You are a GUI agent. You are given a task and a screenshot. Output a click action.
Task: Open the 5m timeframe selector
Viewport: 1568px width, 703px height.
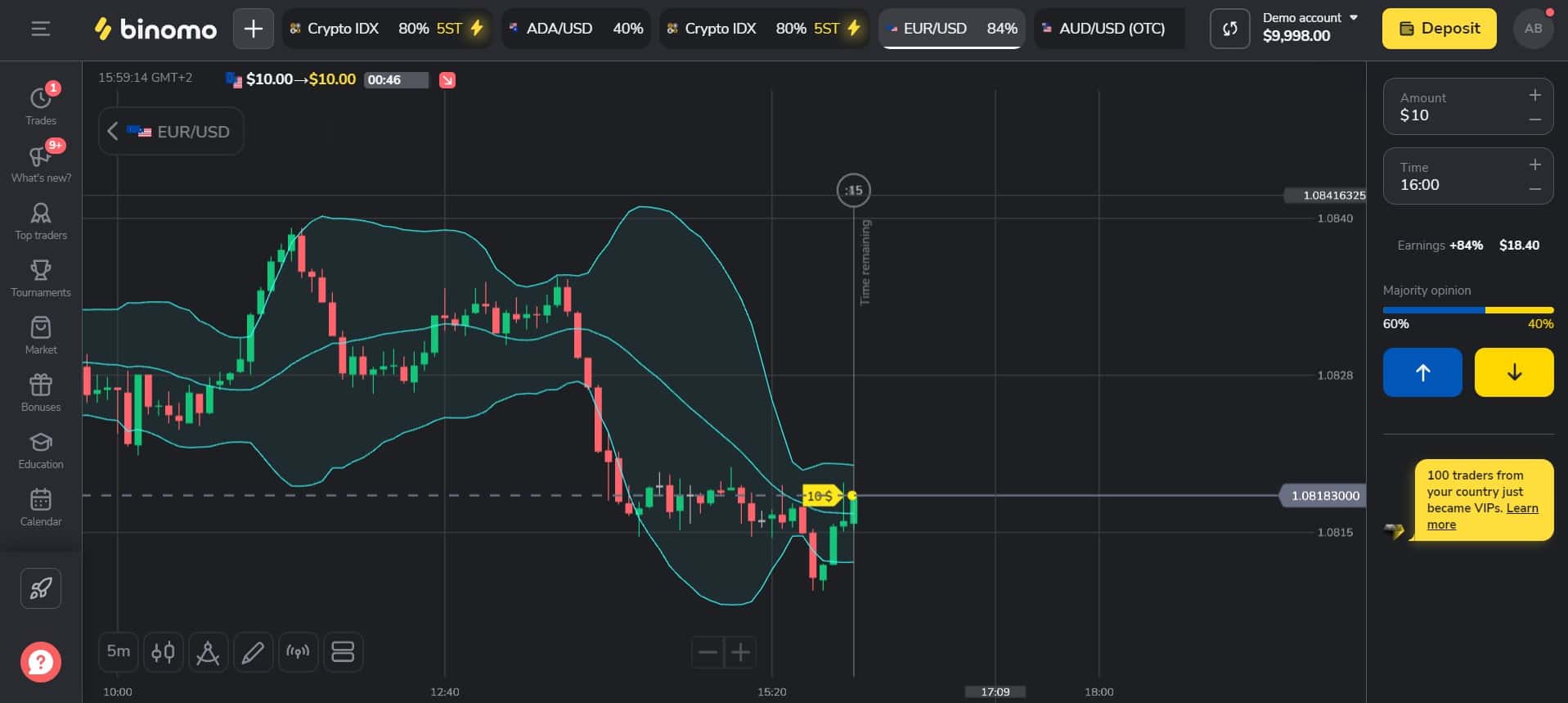(x=119, y=652)
